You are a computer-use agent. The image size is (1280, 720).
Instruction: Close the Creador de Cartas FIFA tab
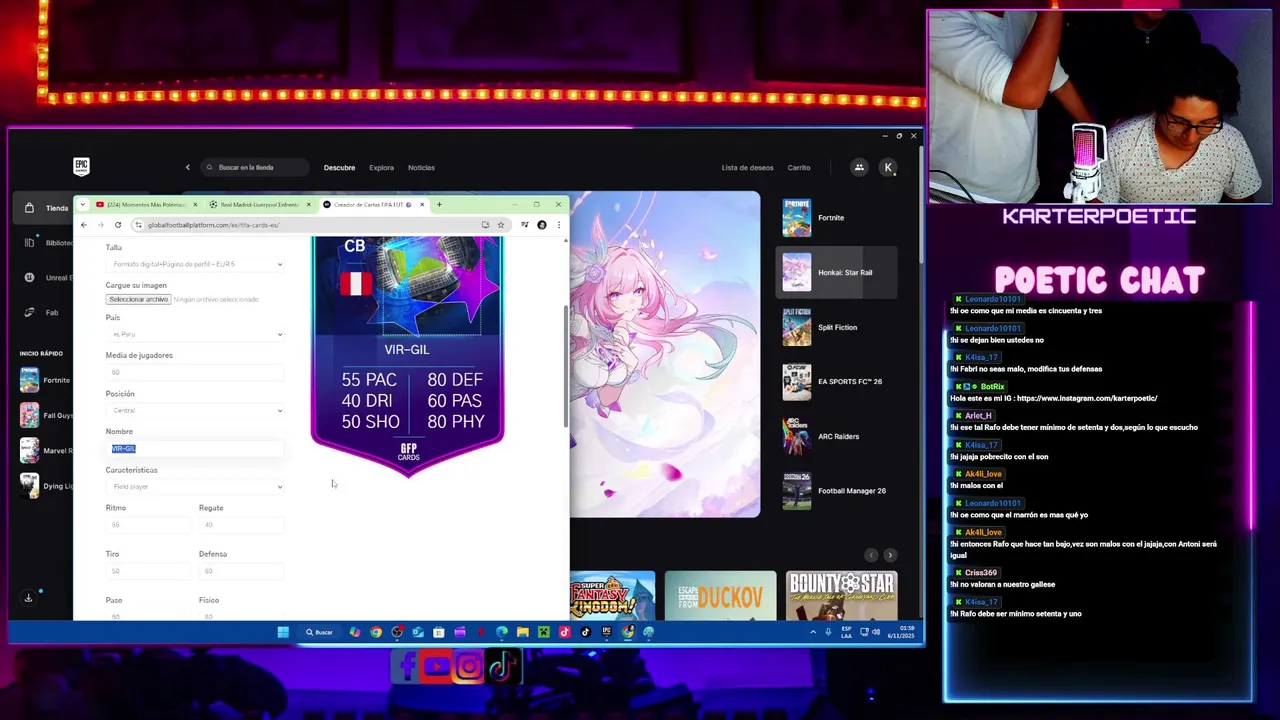tap(422, 204)
